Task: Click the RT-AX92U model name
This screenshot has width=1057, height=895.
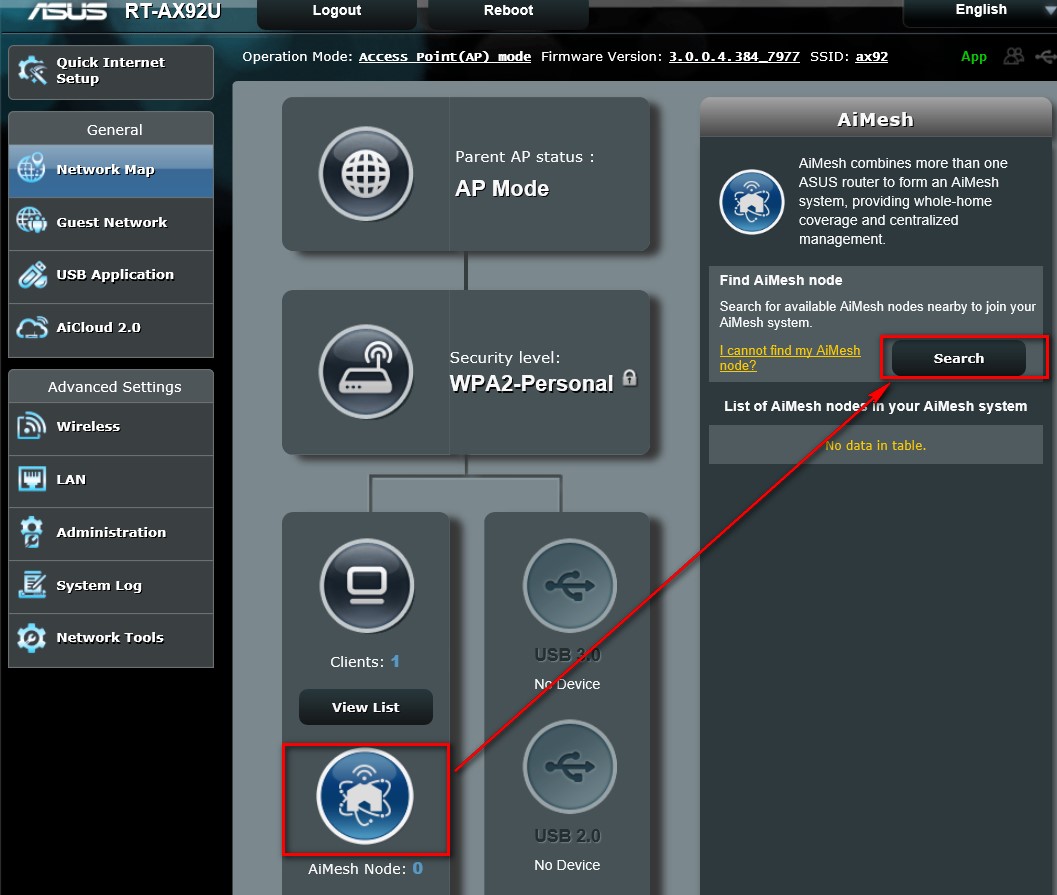Action: point(173,11)
